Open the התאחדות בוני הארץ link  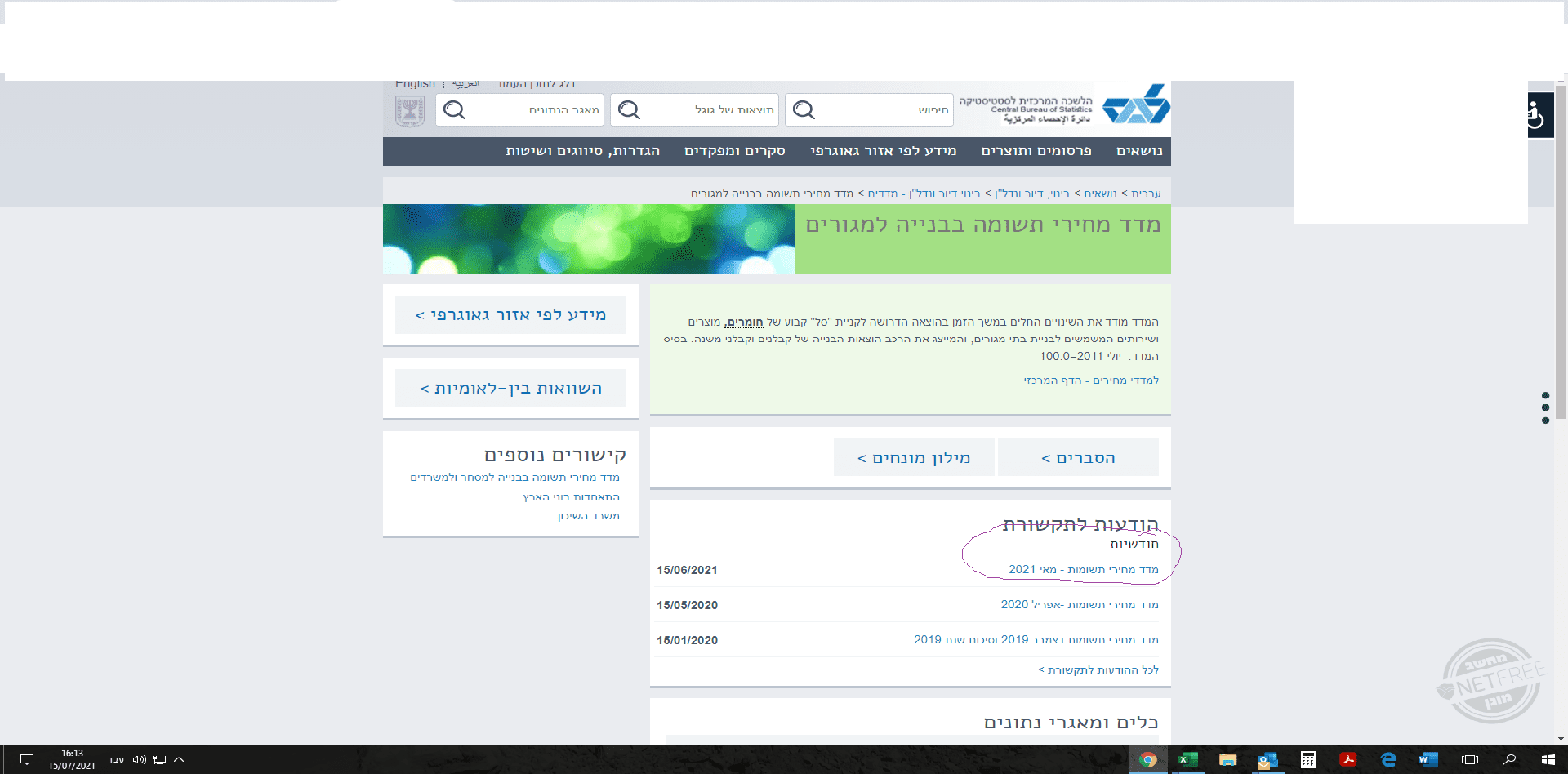571,496
